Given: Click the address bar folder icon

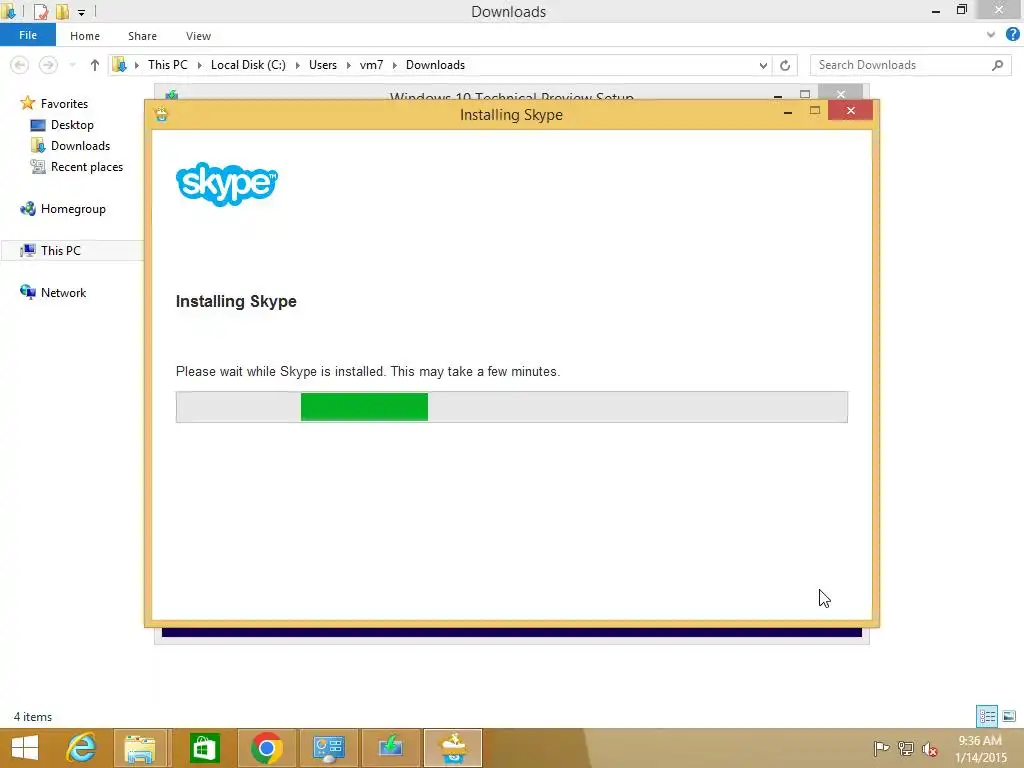Looking at the screenshot, I should coord(120,65).
